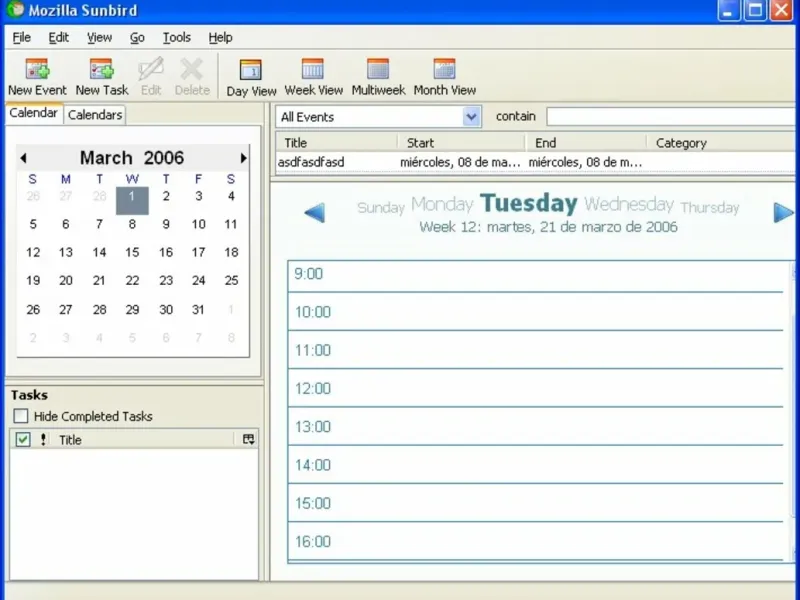Sort events by End column
Viewport: 800px width, 600px height.
click(586, 142)
